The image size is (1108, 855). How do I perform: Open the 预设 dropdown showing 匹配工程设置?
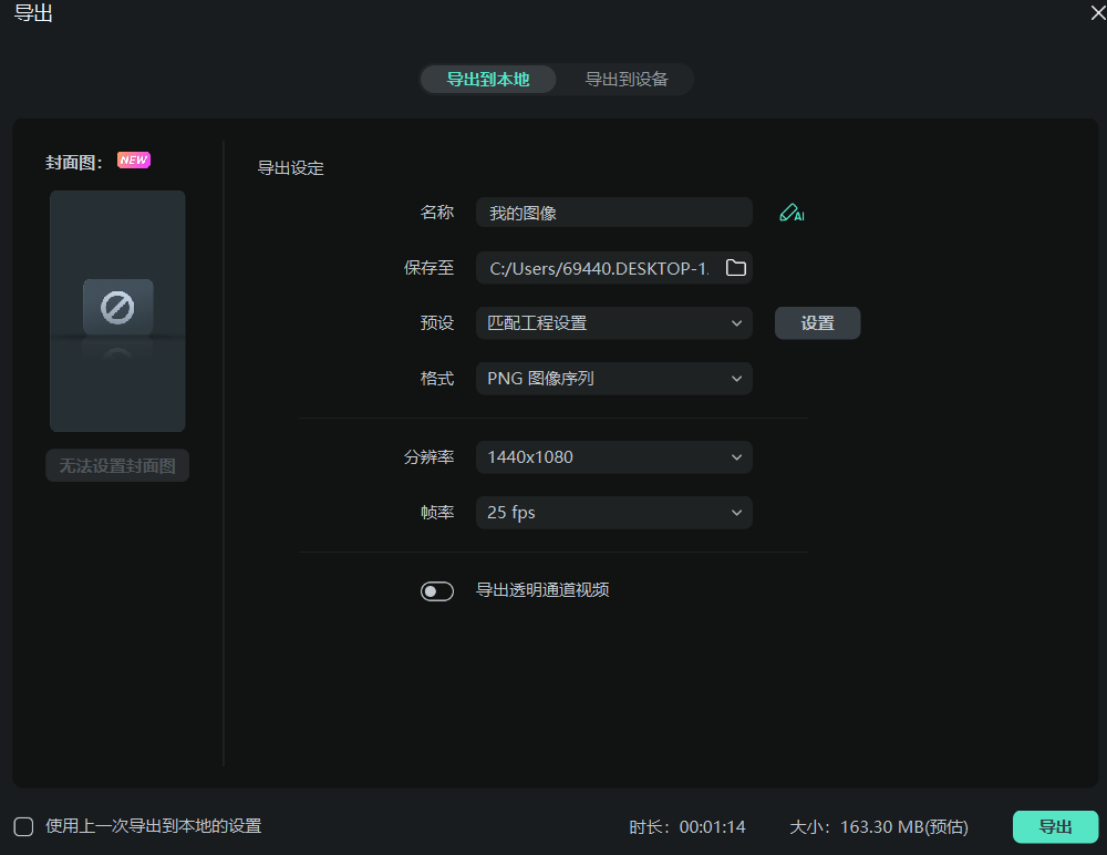point(613,323)
